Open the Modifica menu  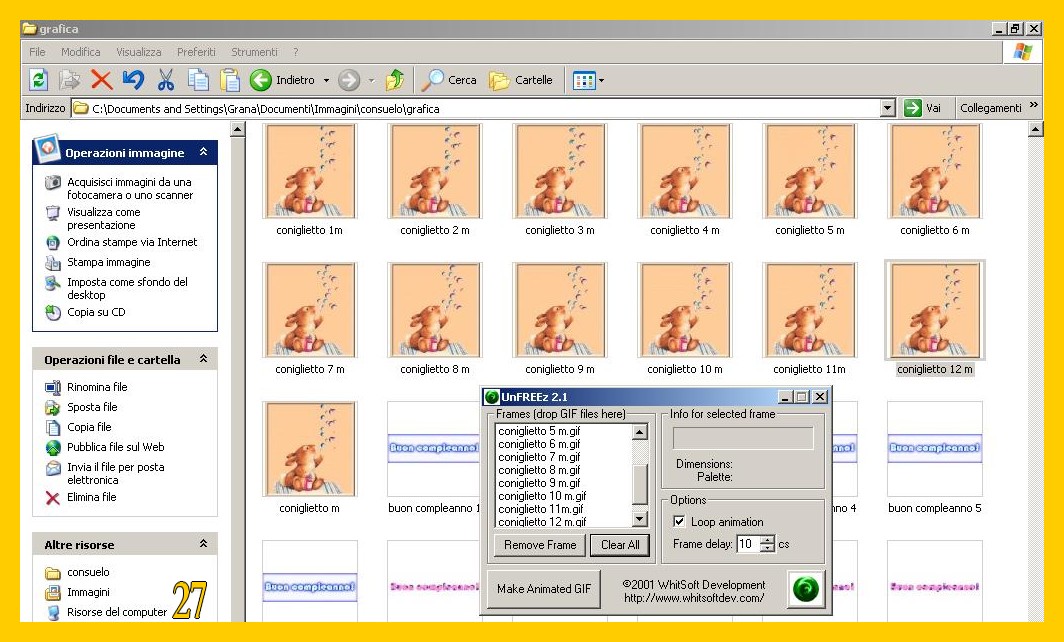(x=80, y=52)
